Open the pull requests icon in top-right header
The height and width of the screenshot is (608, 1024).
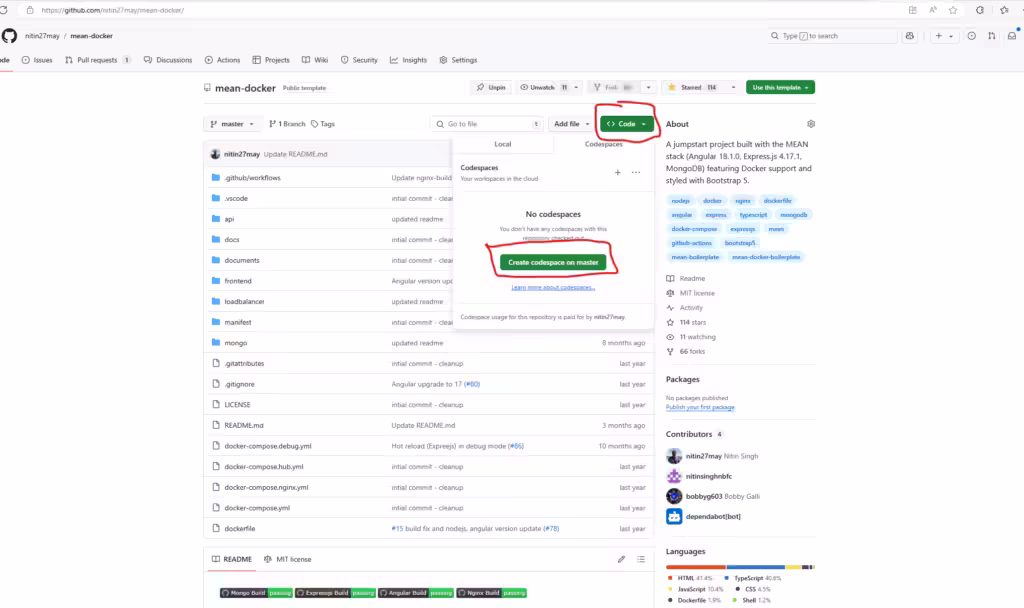991,36
